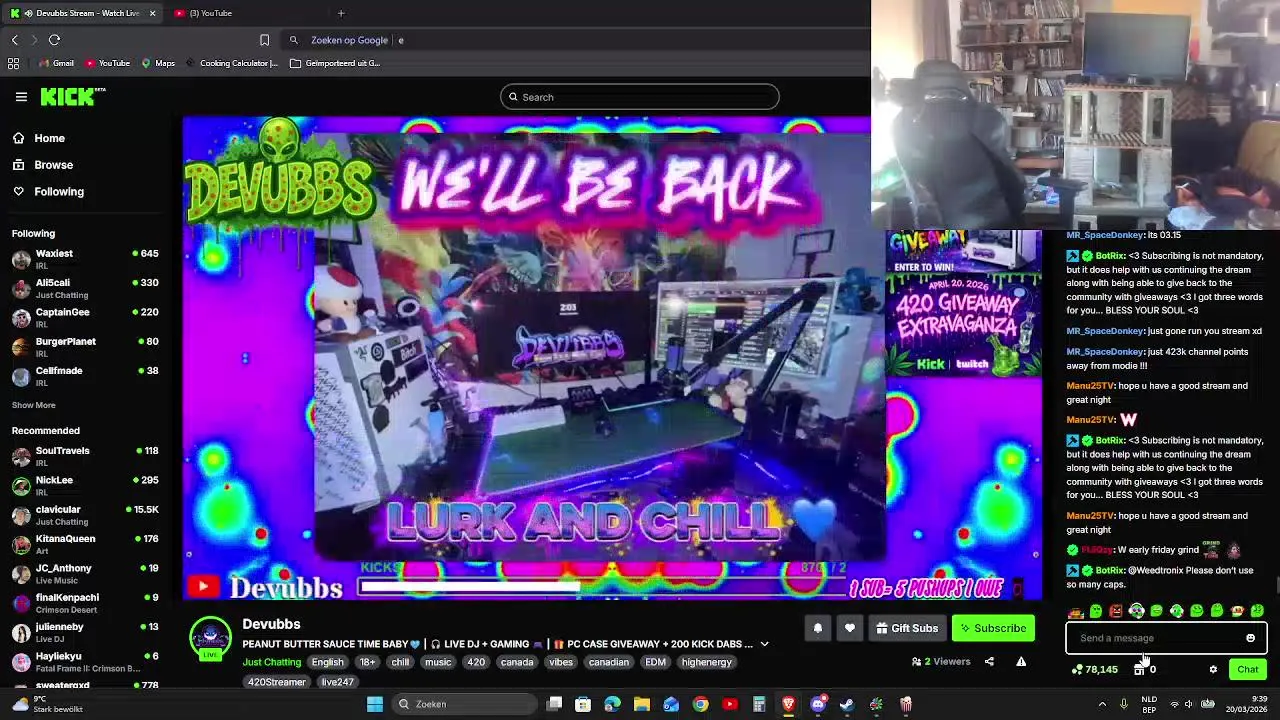Open Maps bookmark
Image resolution: width=1280 pixels, height=720 pixels.
pos(158,63)
